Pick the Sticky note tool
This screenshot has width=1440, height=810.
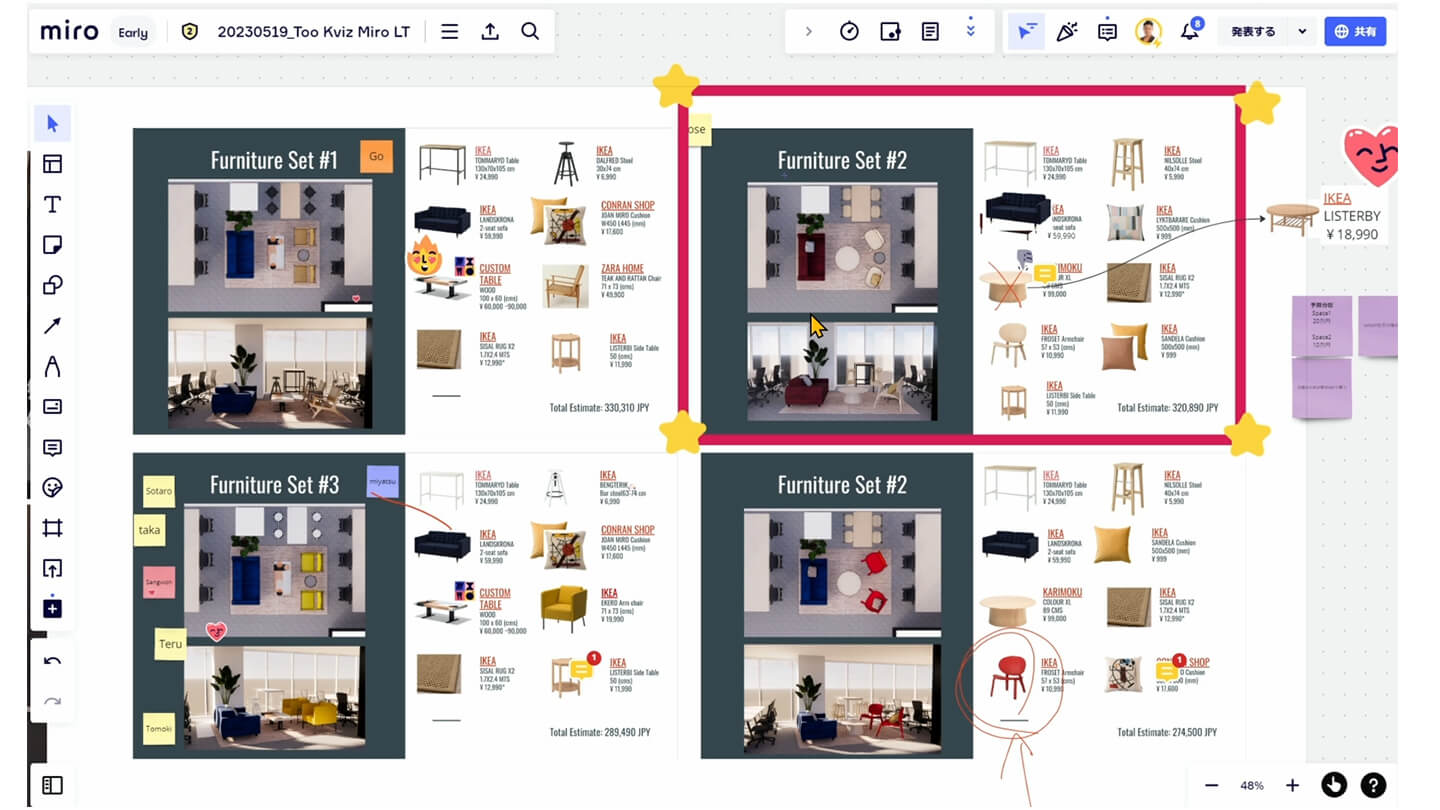(x=53, y=245)
